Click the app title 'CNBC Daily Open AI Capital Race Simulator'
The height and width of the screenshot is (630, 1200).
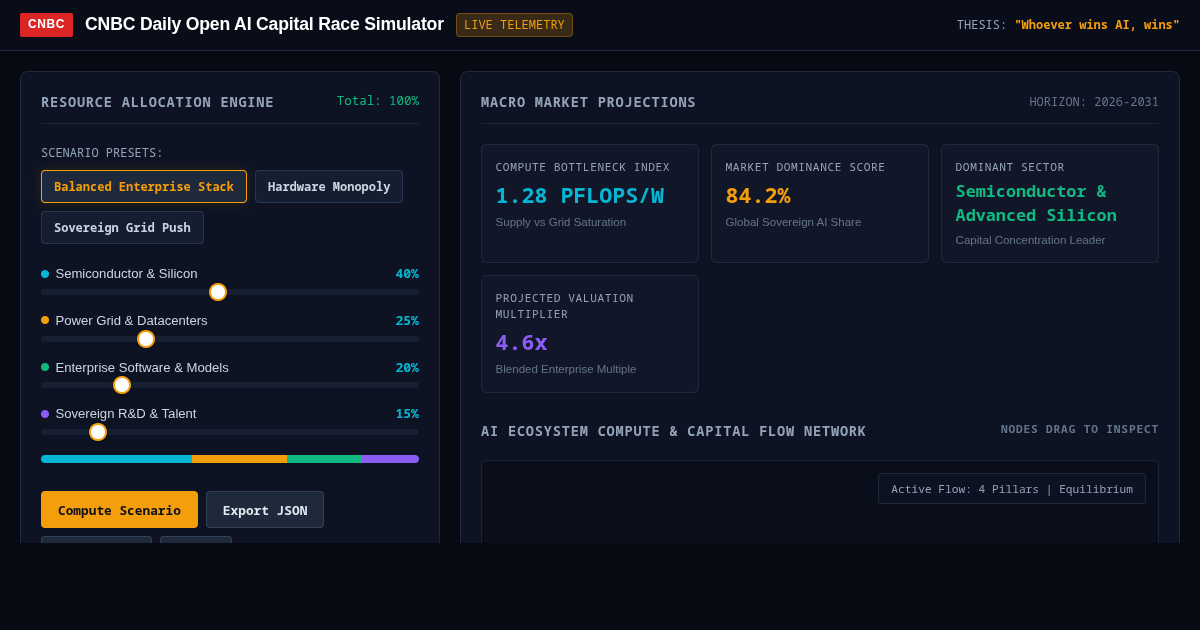click(x=264, y=24)
